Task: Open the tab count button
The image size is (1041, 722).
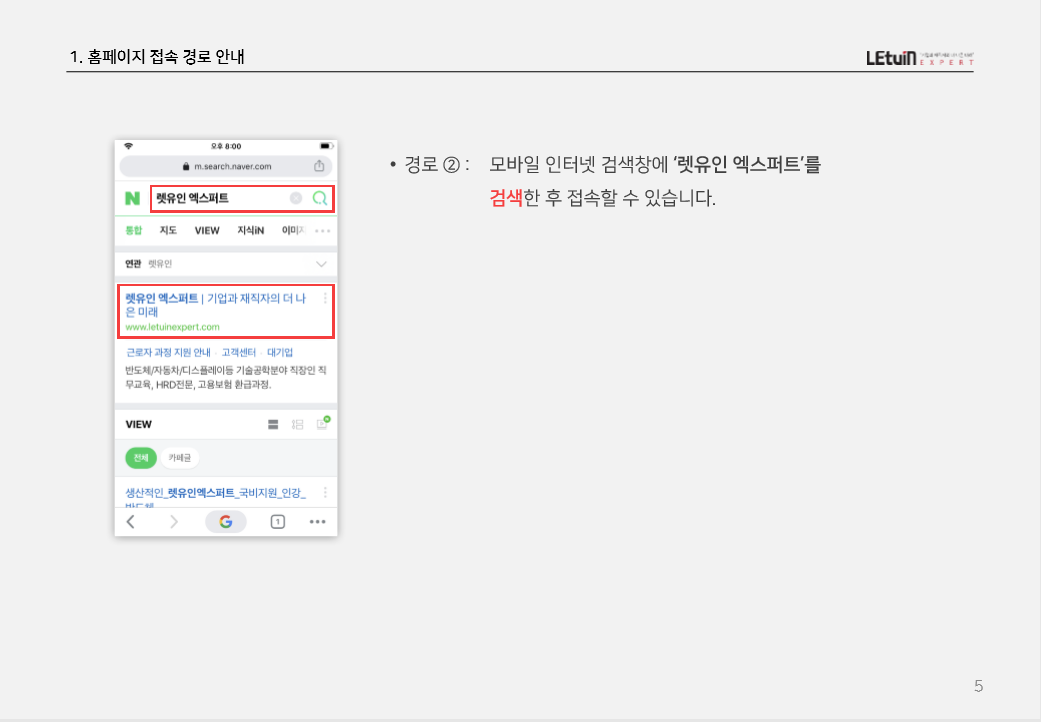Action: [278, 522]
